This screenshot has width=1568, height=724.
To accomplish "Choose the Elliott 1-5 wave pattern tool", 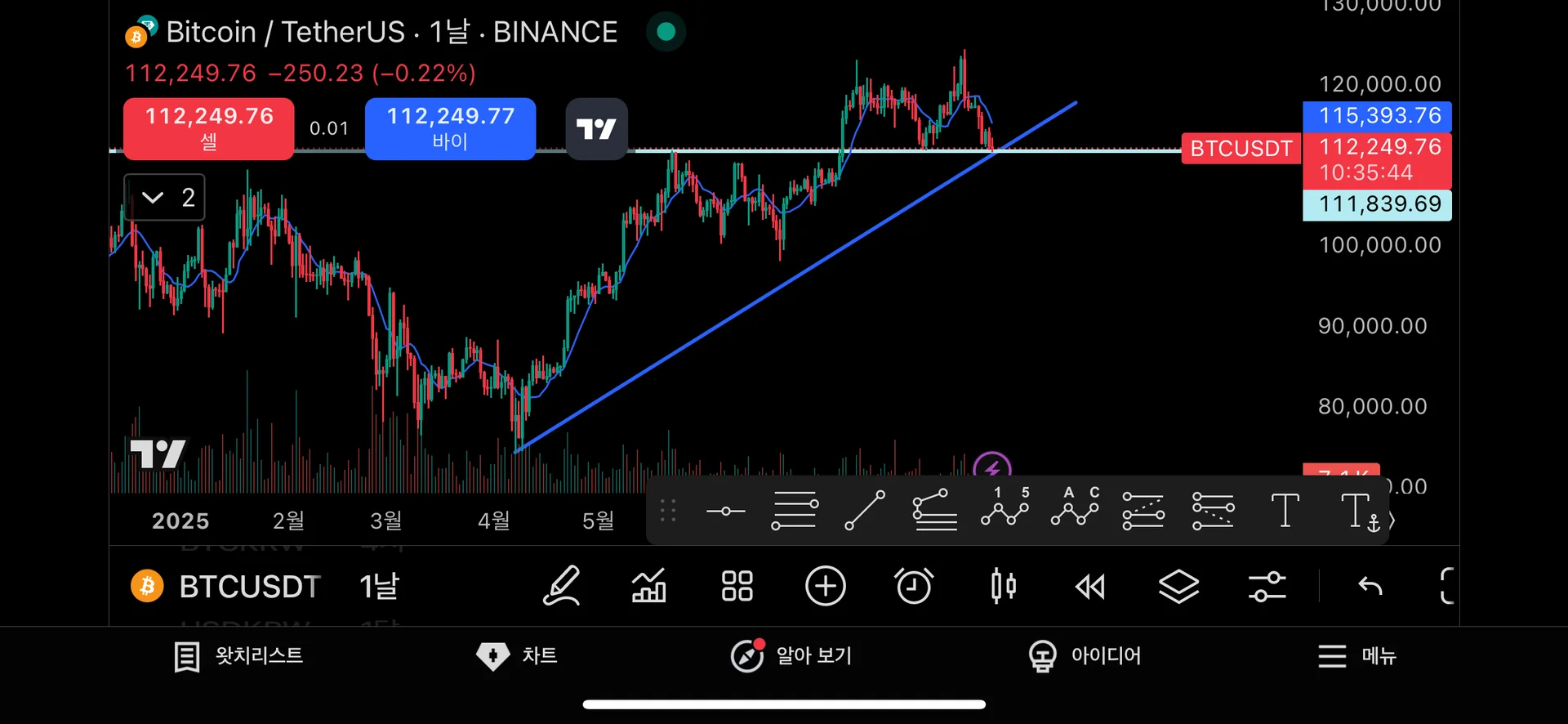I will point(1004,509).
